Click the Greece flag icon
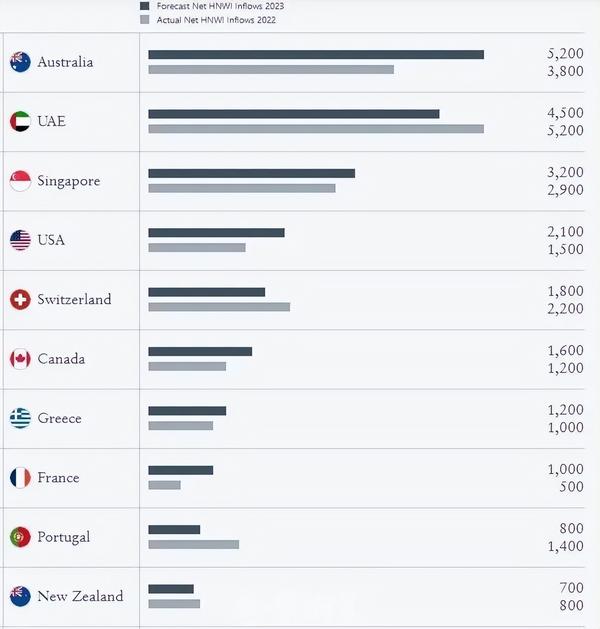This screenshot has height=629, width=600. 20,418
